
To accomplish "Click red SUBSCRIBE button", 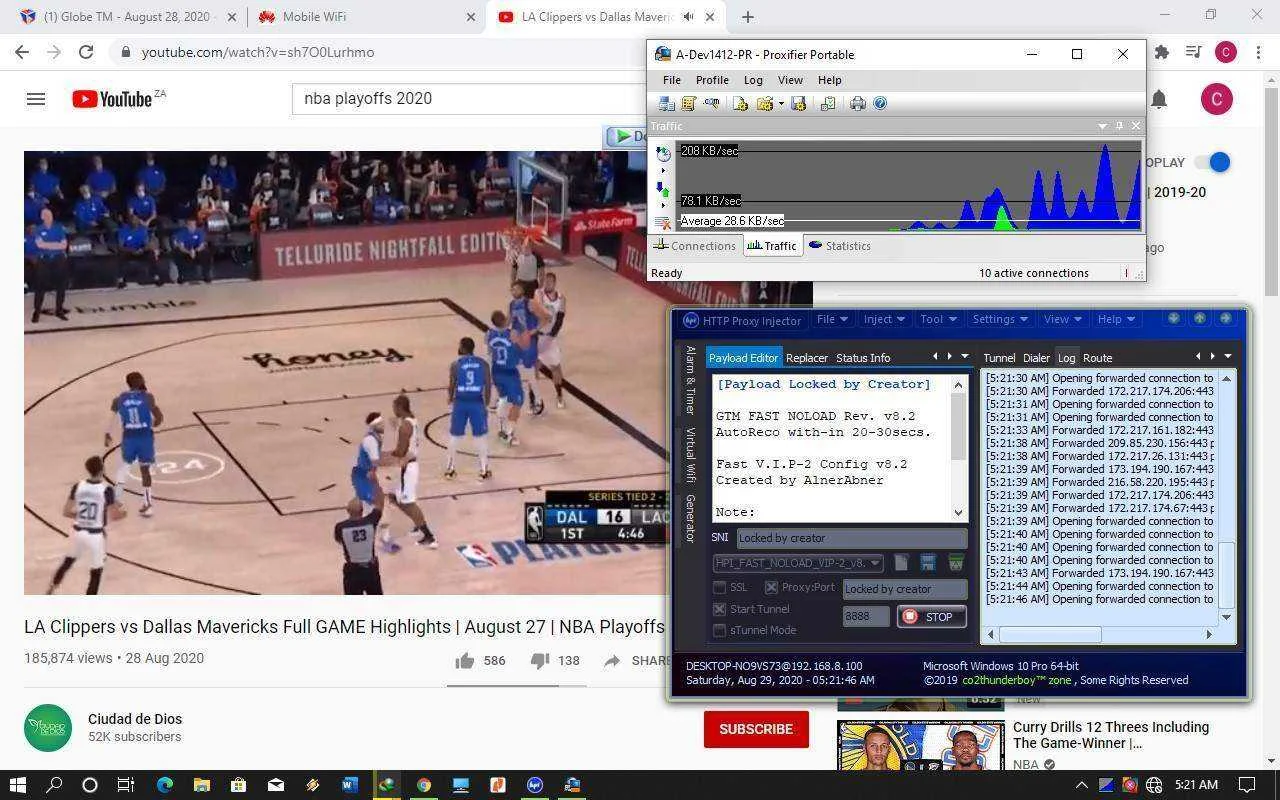I will pyautogui.click(x=756, y=729).
